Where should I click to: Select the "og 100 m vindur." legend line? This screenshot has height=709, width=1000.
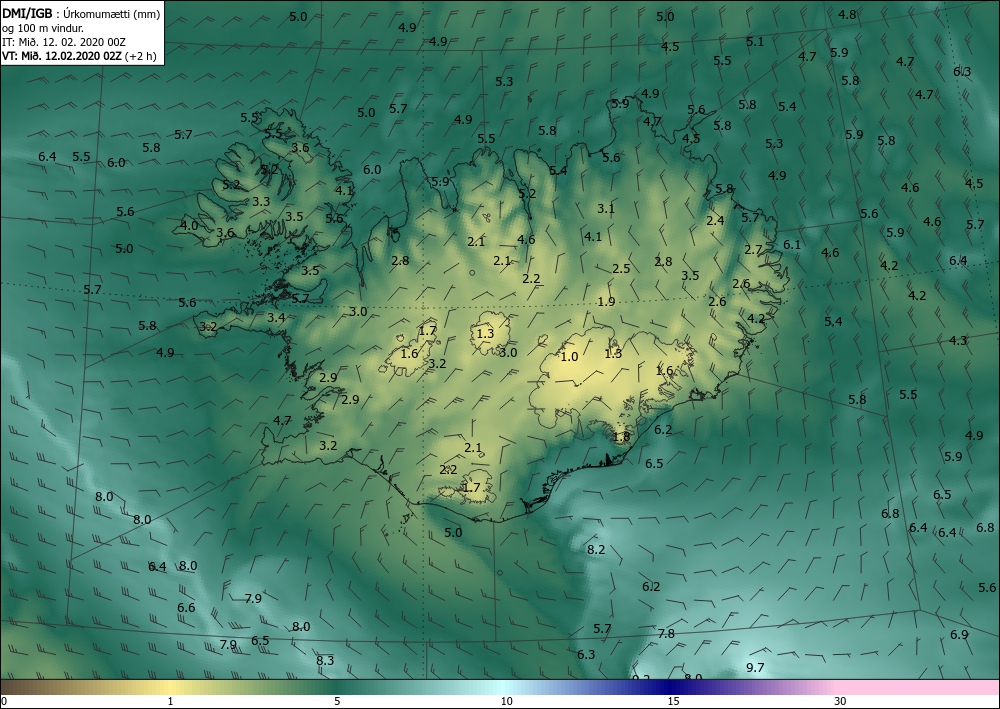43,28
